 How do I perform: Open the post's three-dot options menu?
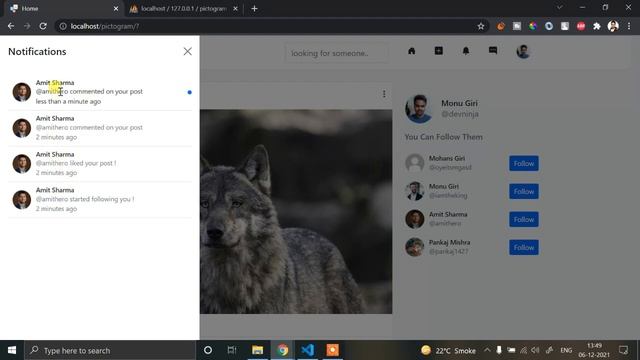pyautogui.click(x=384, y=94)
